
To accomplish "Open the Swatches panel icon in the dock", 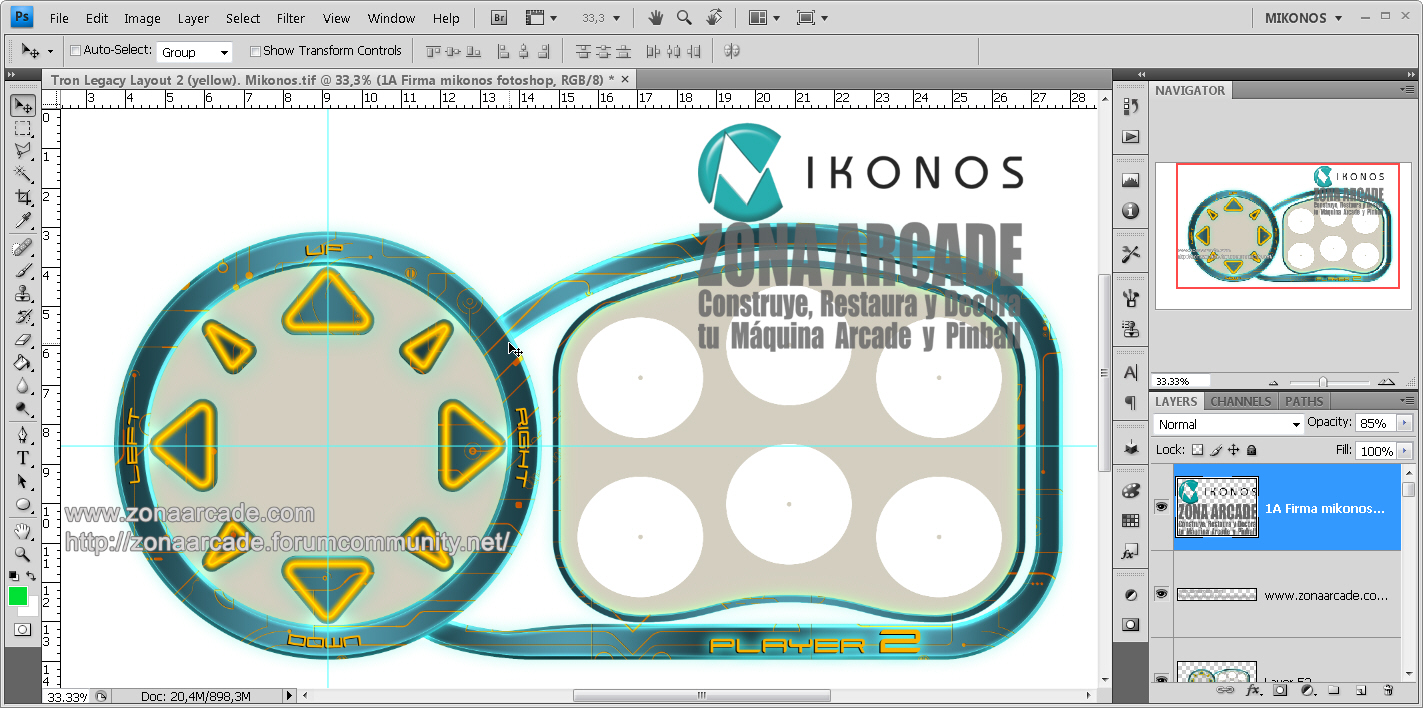I will 1131,520.
